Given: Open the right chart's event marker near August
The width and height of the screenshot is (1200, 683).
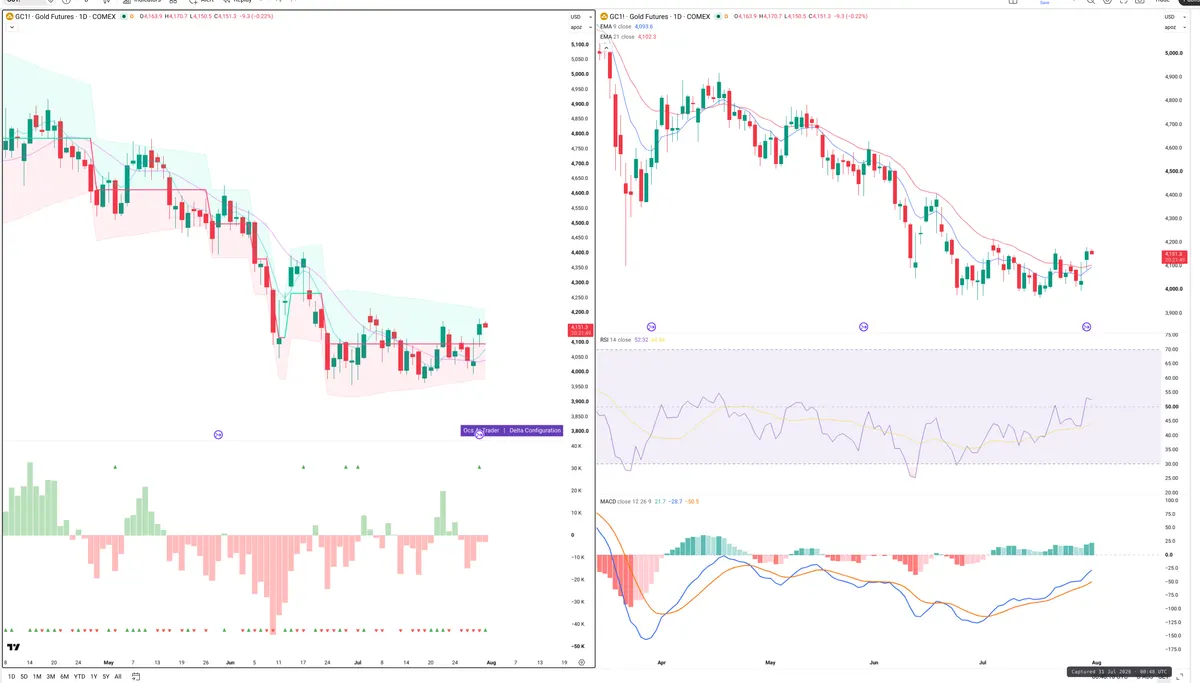Looking at the screenshot, I should tap(1086, 326).
